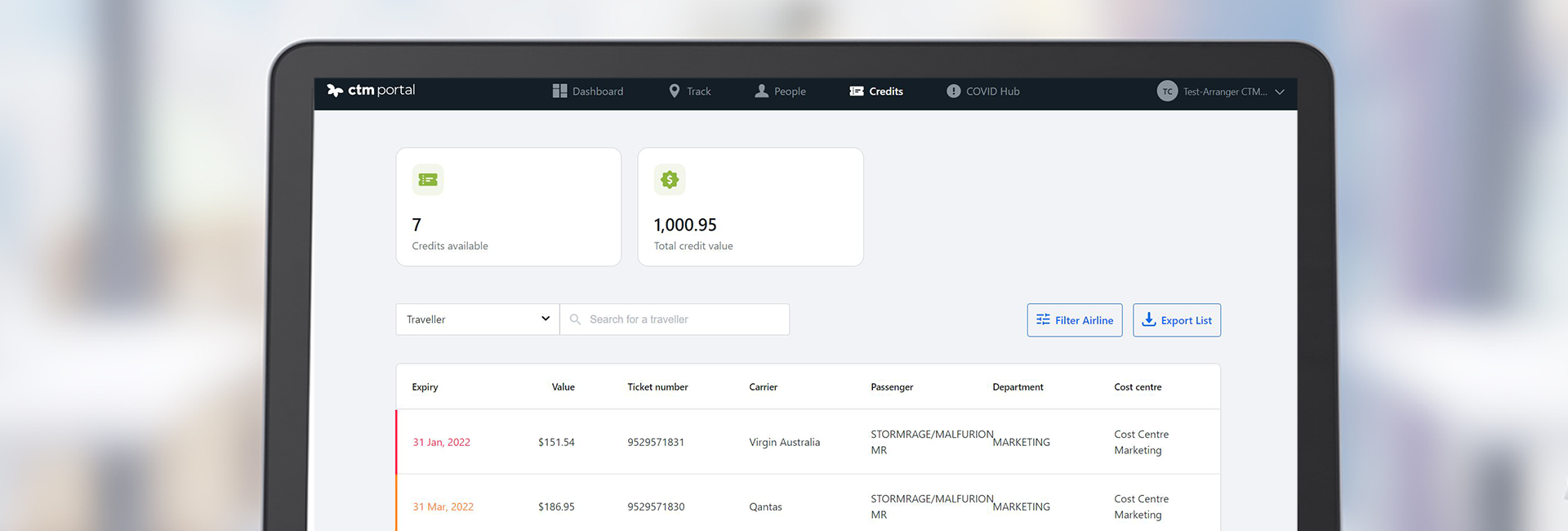The width and height of the screenshot is (1568, 531).
Task: Click the Passenger column header
Action: pos(892,387)
